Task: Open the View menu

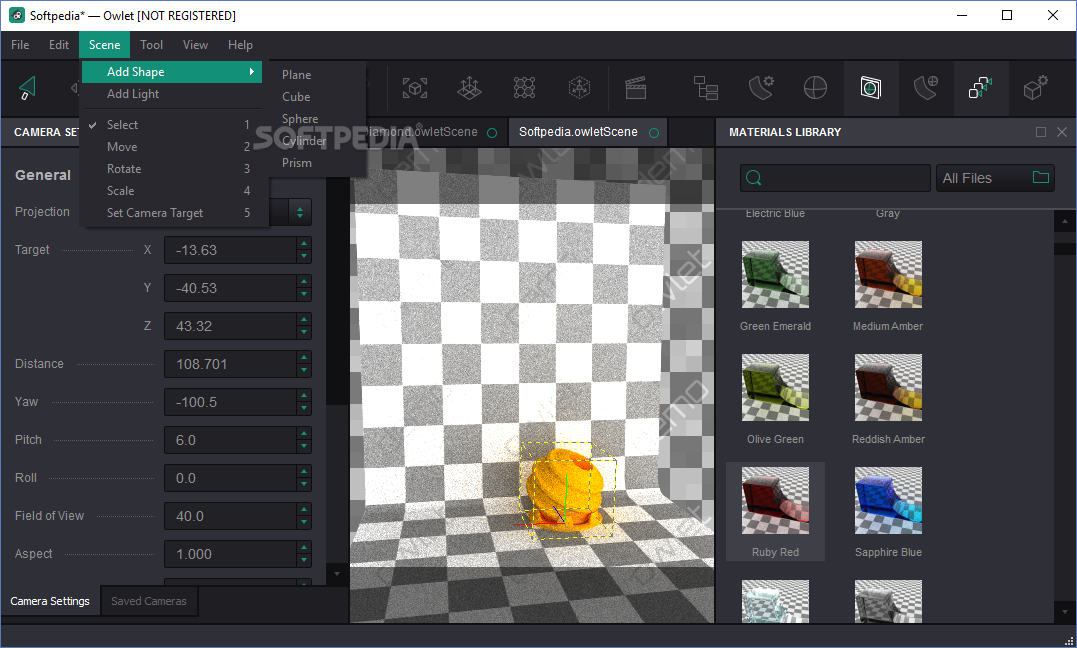Action: [195, 45]
